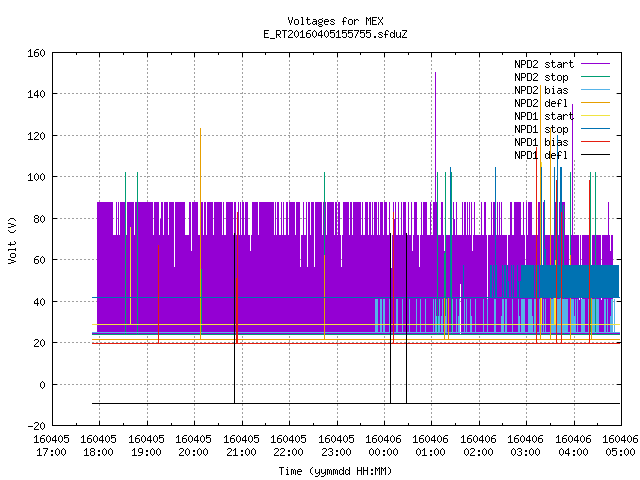This screenshot has width=640, height=480.
Task: Click the y-axis tick label '60'
Action: pos(39,260)
